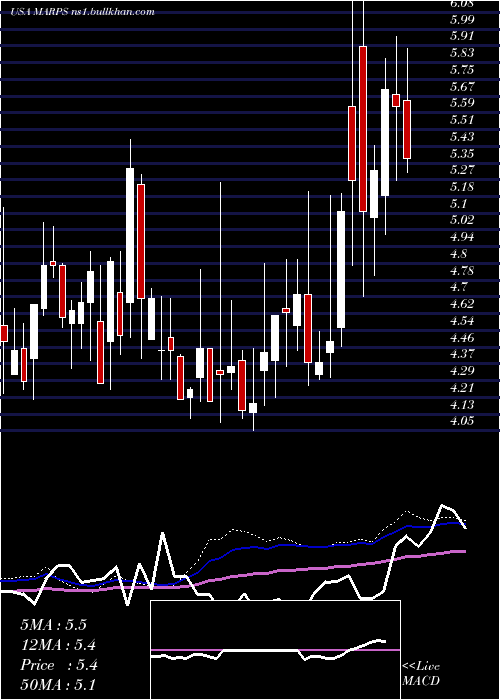
Task: Select the 5.1 price level label
Action: click(459, 204)
